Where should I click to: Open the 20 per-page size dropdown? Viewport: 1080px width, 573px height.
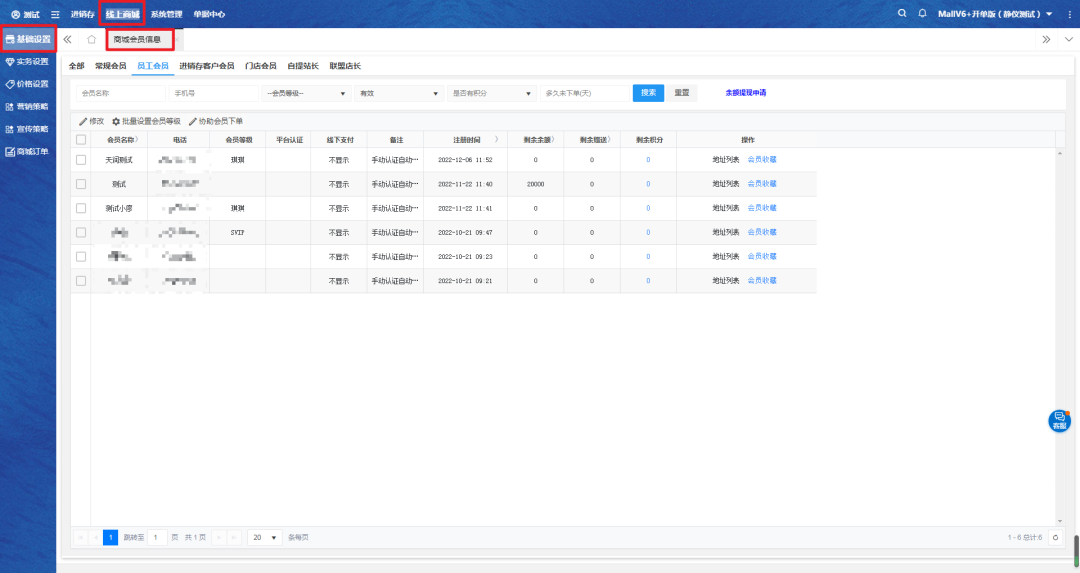click(265, 537)
